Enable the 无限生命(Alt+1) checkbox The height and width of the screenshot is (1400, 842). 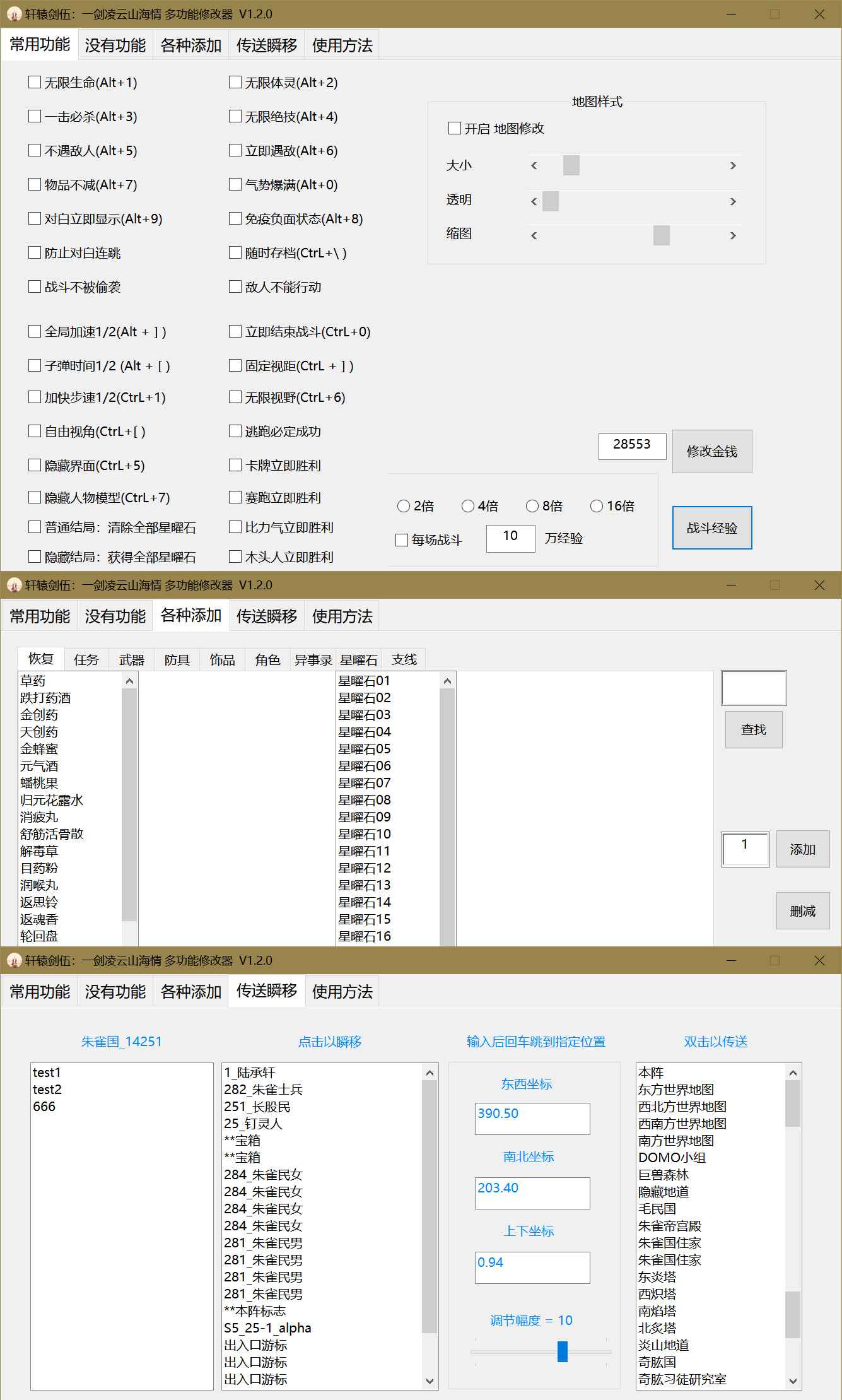pos(35,82)
